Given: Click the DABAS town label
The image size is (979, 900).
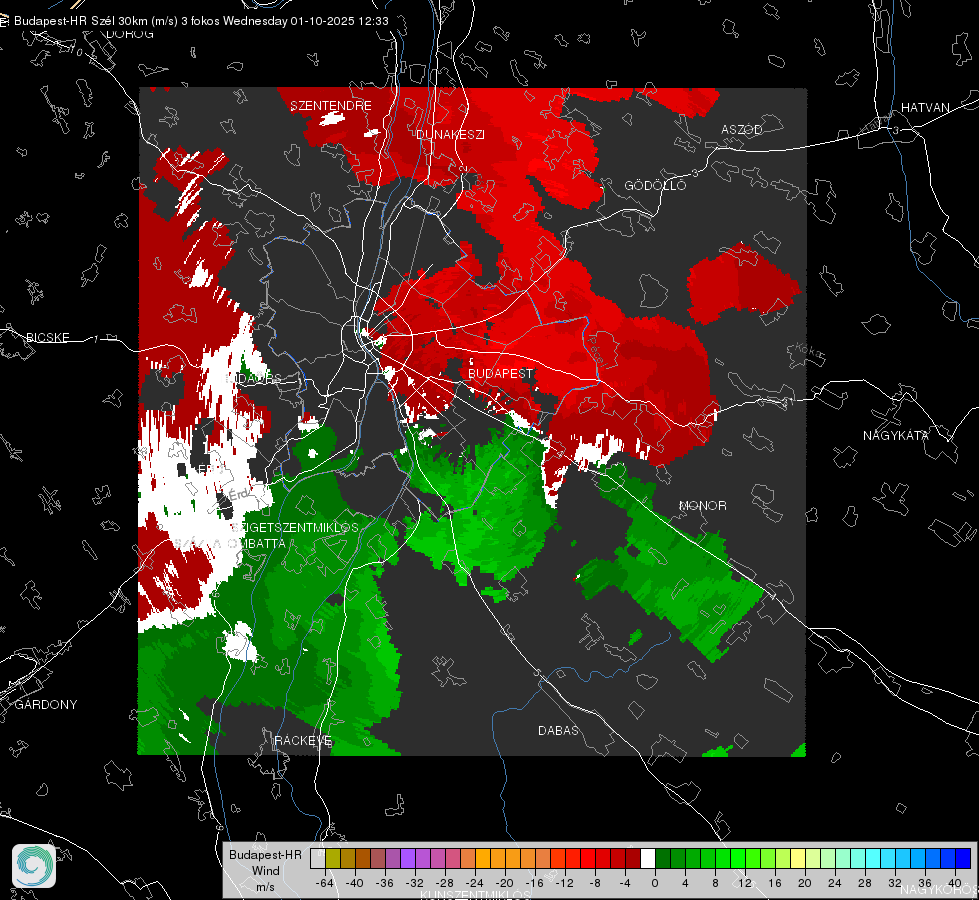Looking at the screenshot, I should pyautogui.click(x=558, y=730).
